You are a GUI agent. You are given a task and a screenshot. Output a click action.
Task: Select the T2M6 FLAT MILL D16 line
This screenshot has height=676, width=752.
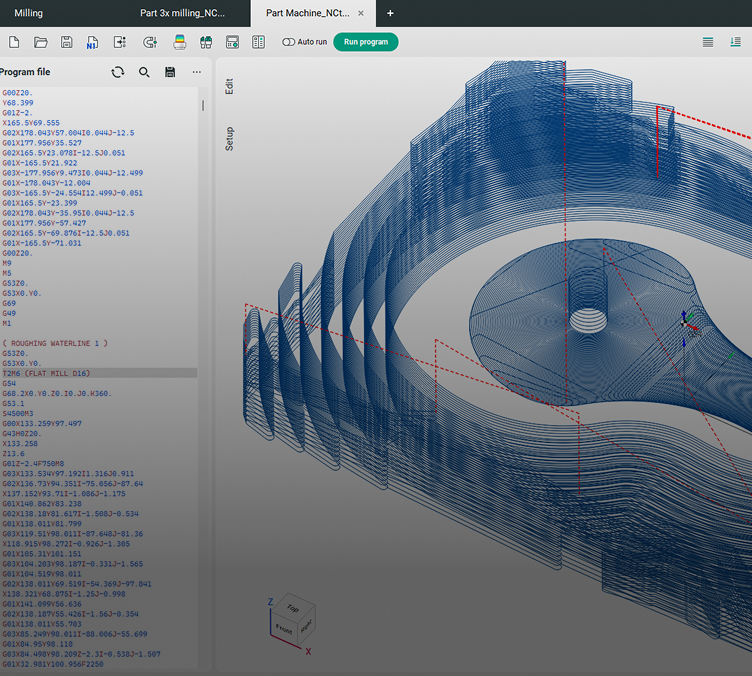coord(46,373)
